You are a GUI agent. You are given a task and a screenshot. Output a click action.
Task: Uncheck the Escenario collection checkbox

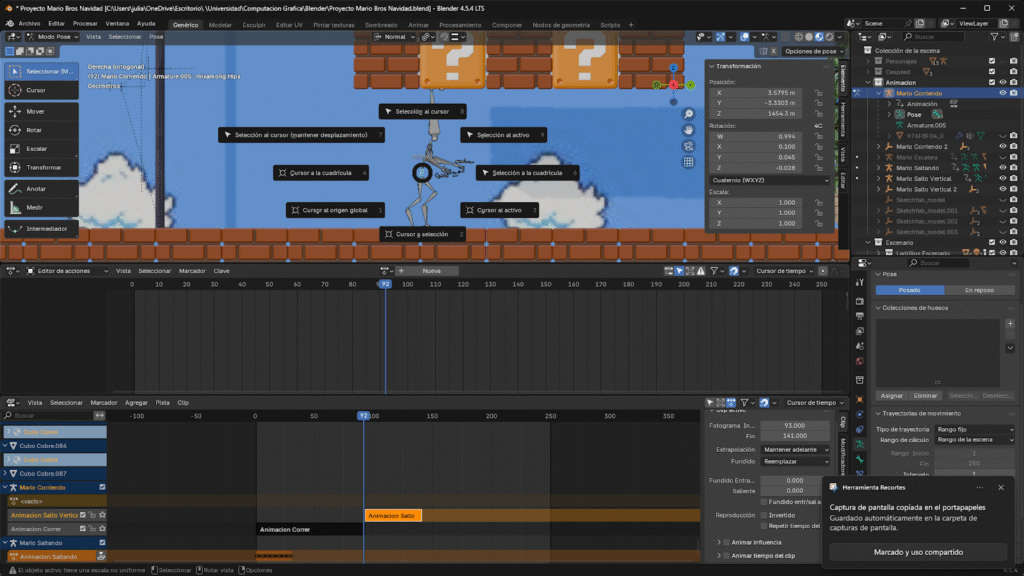coord(992,242)
